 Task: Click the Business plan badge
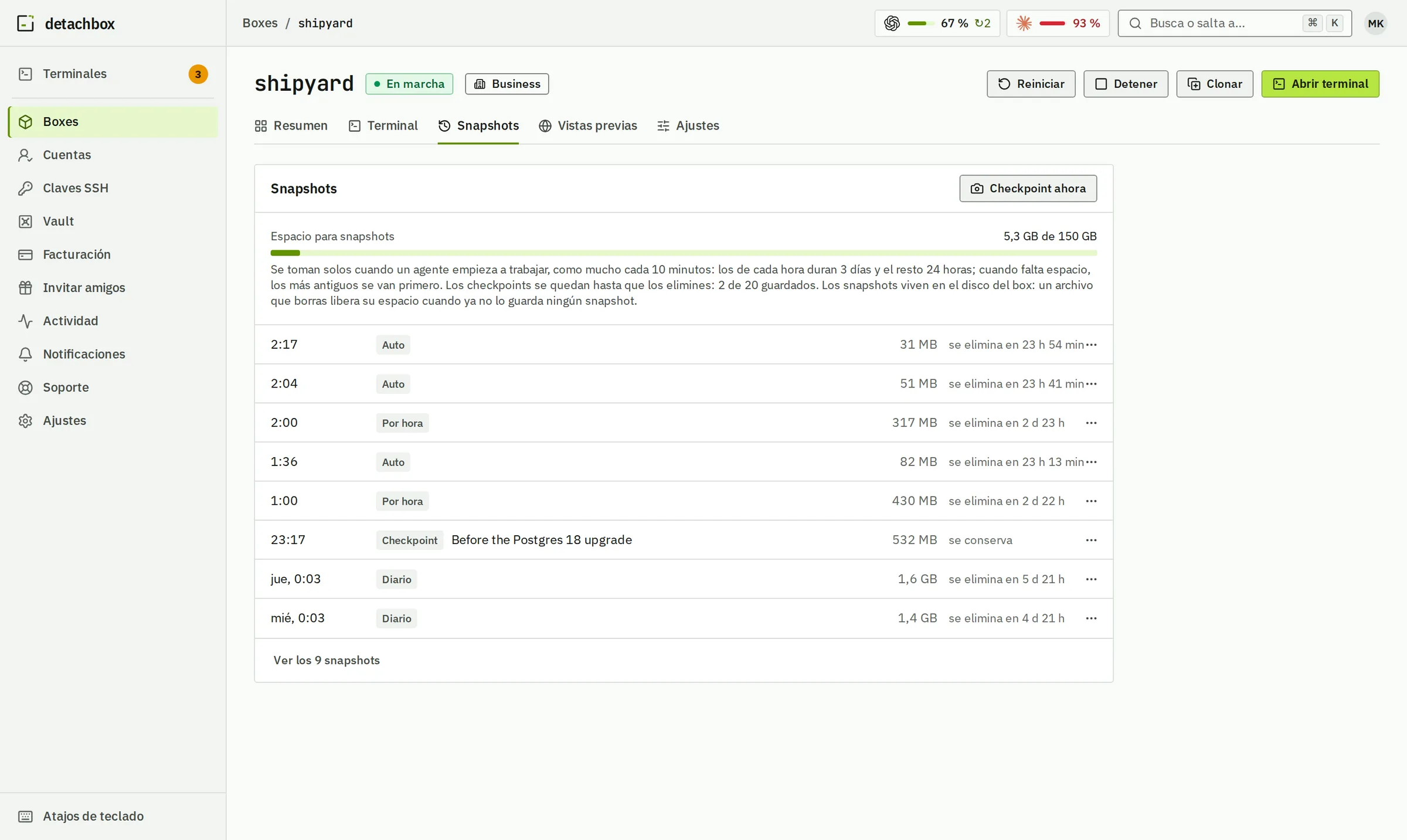[507, 84]
